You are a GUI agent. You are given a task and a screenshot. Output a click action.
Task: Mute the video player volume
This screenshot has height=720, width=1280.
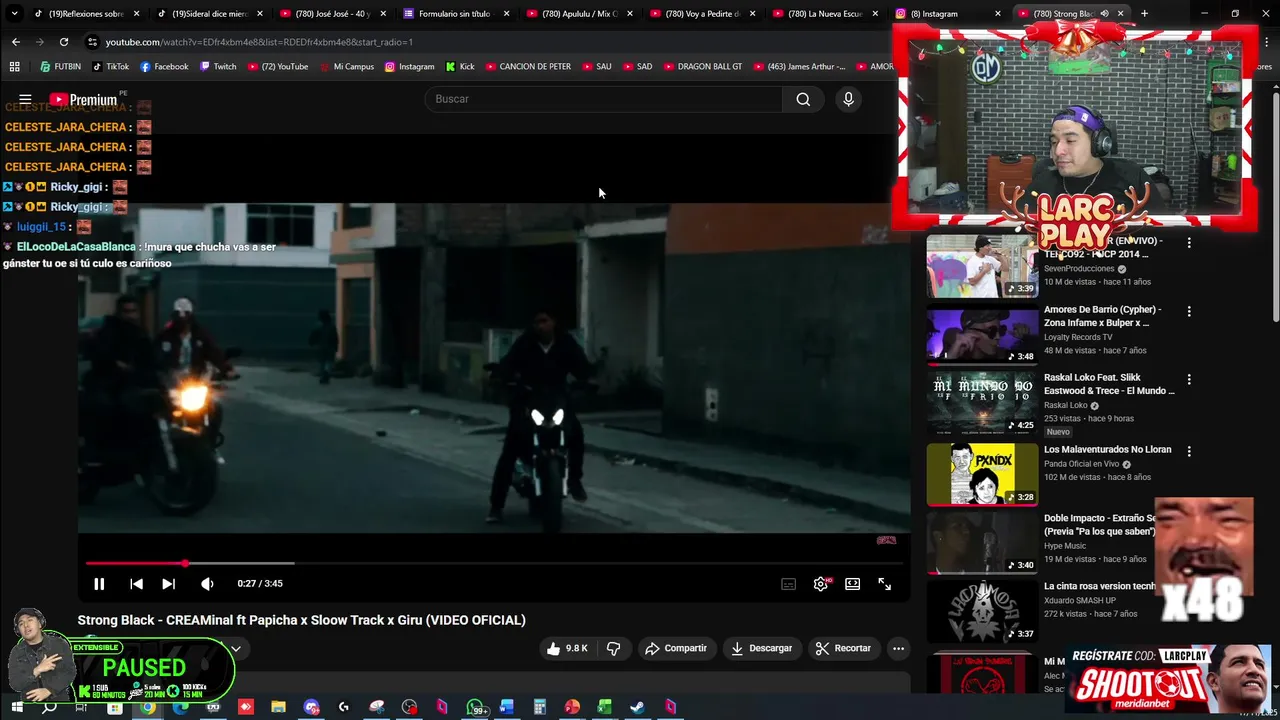point(207,584)
